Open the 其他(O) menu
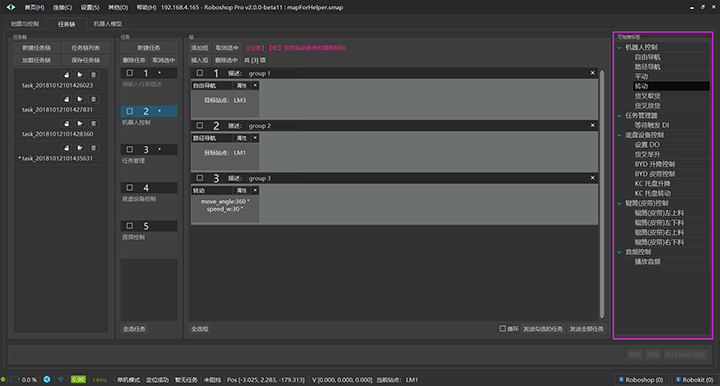This screenshot has height=386, width=720. point(118,7)
